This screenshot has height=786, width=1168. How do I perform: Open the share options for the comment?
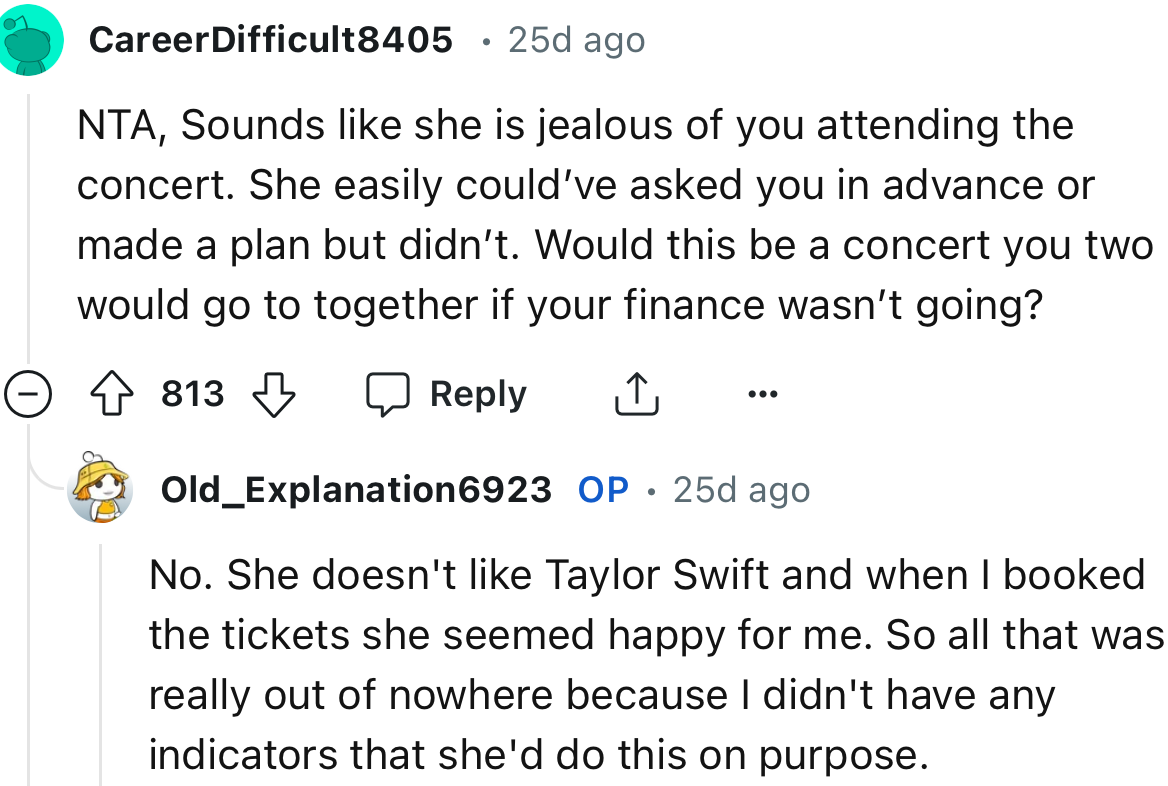pyautogui.click(x=636, y=393)
